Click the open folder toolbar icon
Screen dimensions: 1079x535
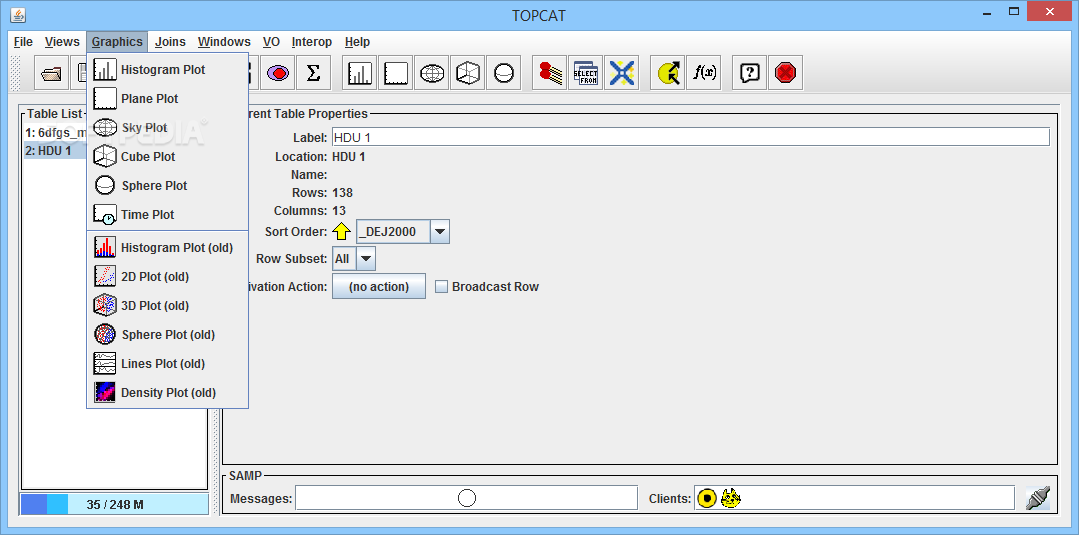click(52, 73)
